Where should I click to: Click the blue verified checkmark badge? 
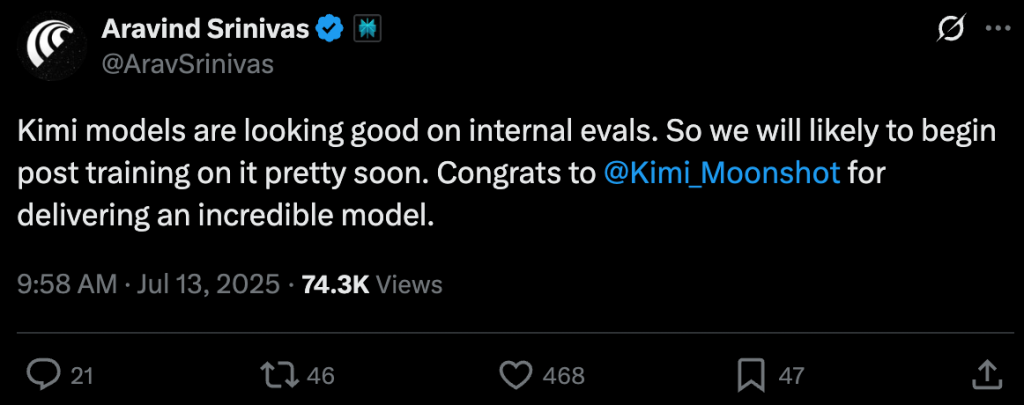[330, 28]
